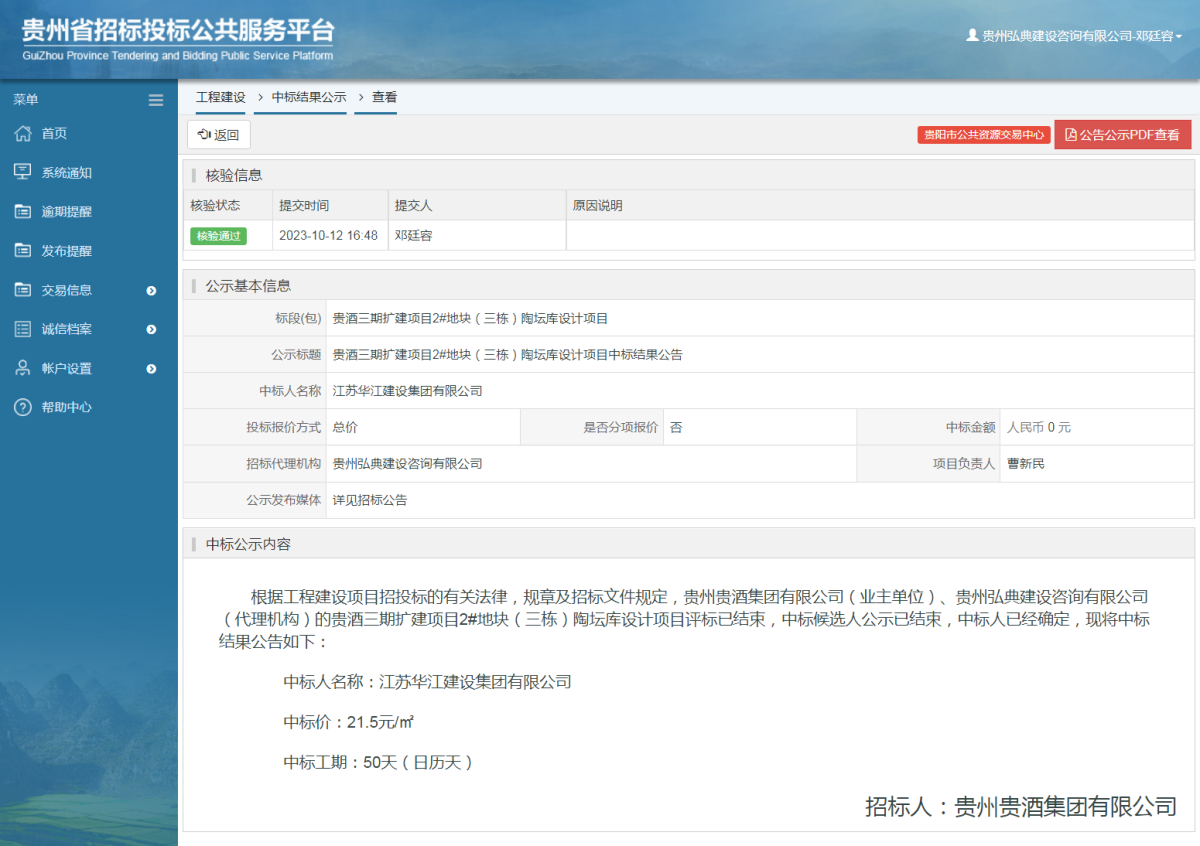Click the 招标代理机构 value 贵州弘典建设咨询有限公司
Viewport: 1200px width, 846px height.
pos(407,464)
